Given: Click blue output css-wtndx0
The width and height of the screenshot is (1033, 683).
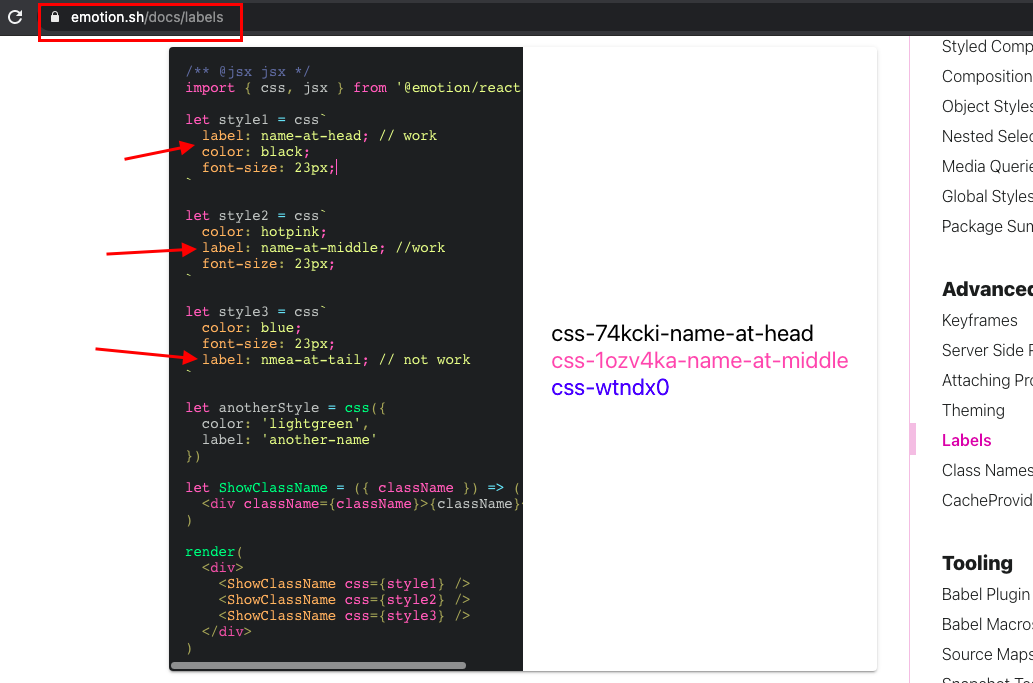Looking at the screenshot, I should tap(610, 388).
